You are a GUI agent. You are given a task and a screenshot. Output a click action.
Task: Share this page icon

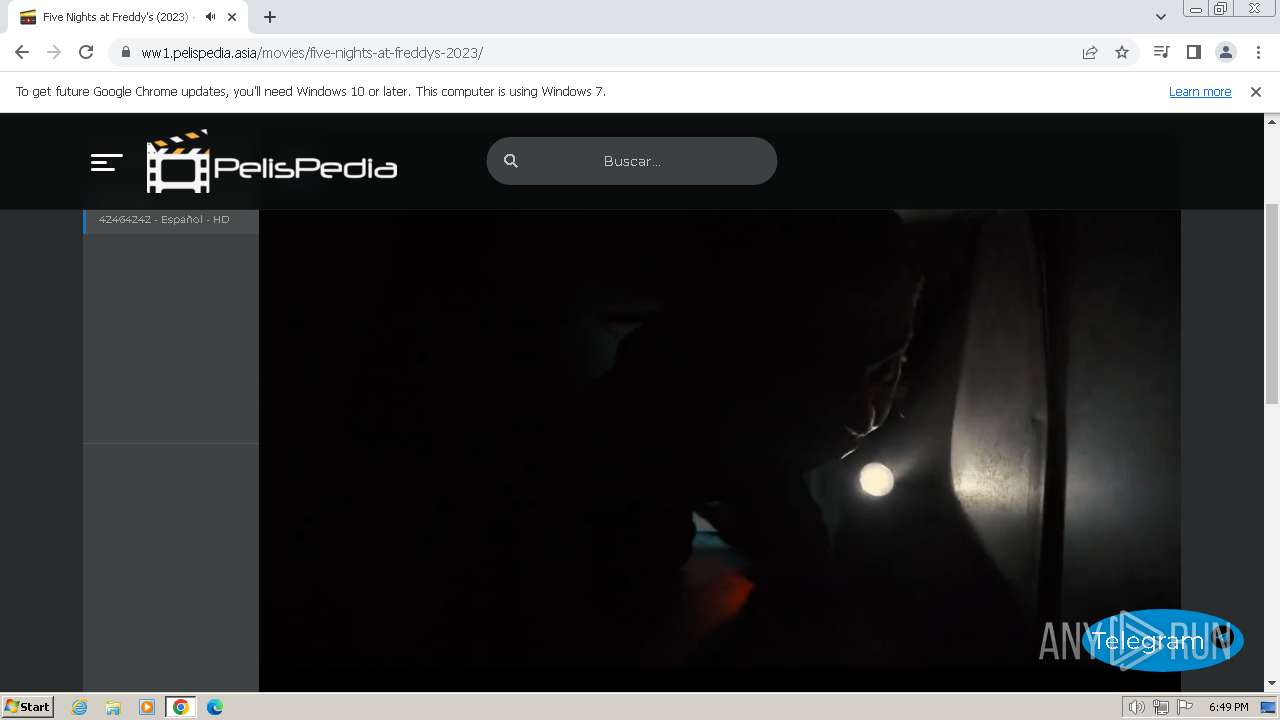[1090, 52]
